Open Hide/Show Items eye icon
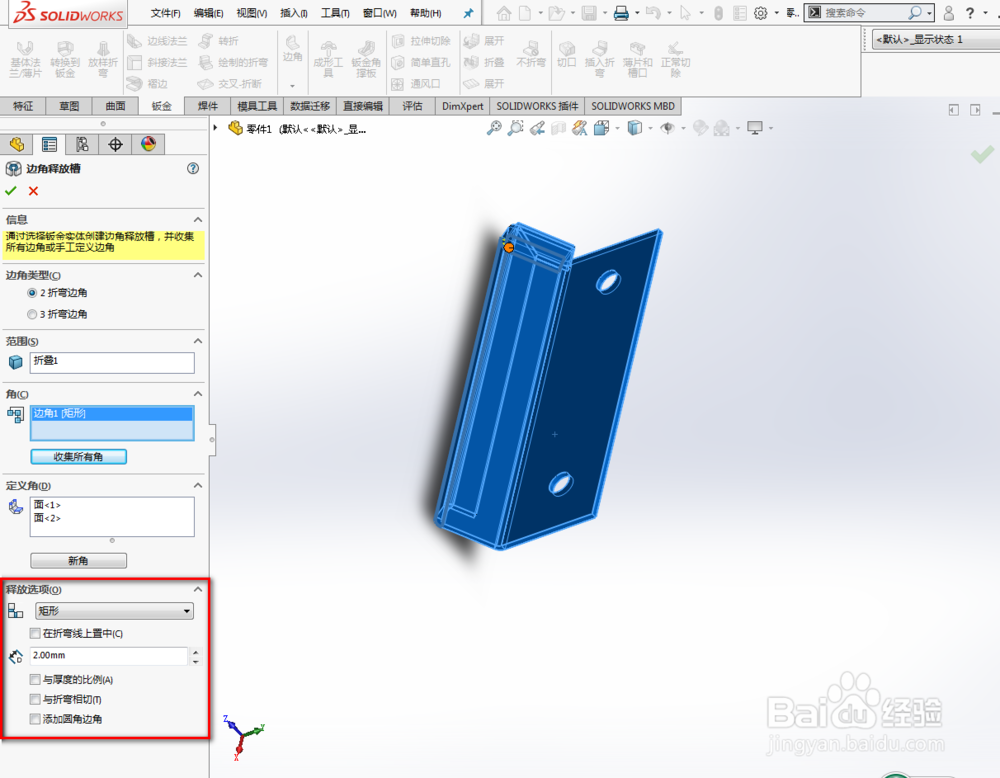The height and width of the screenshot is (778, 1000). click(667, 128)
